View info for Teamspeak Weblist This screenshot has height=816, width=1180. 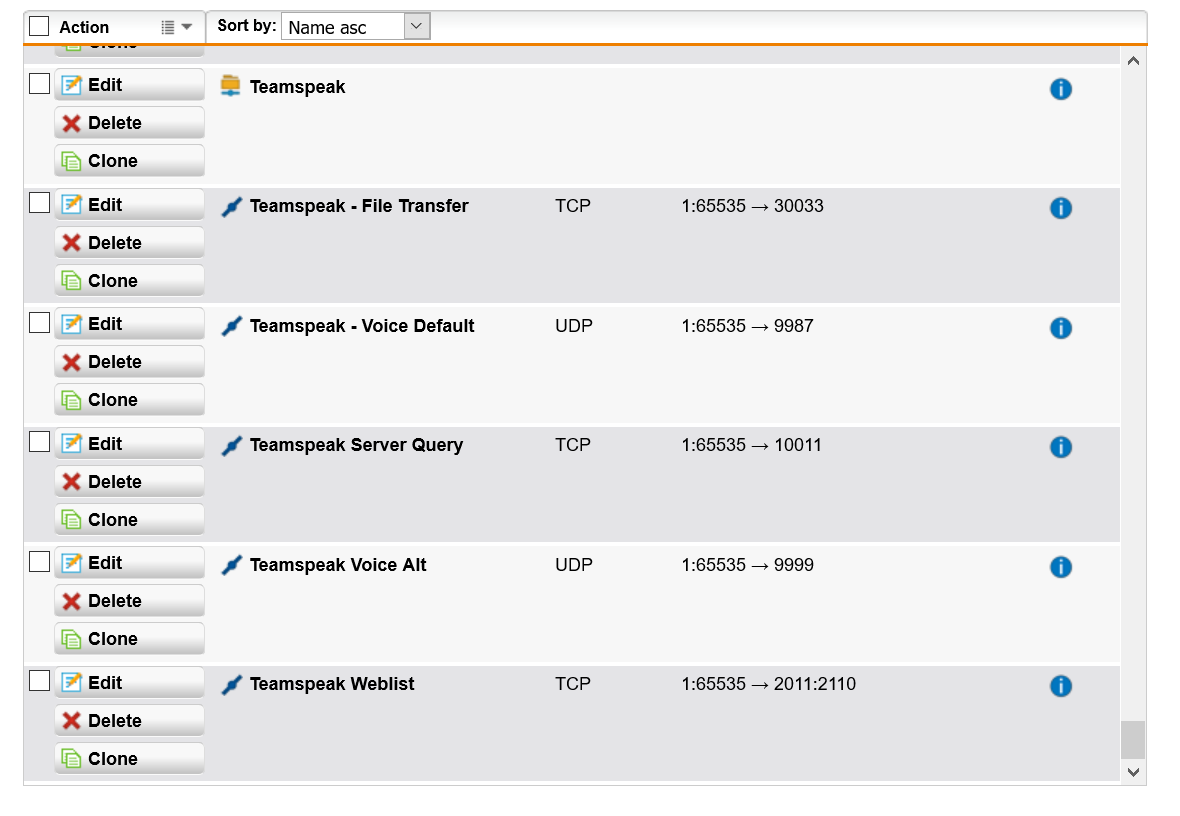pyautogui.click(x=1060, y=686)
